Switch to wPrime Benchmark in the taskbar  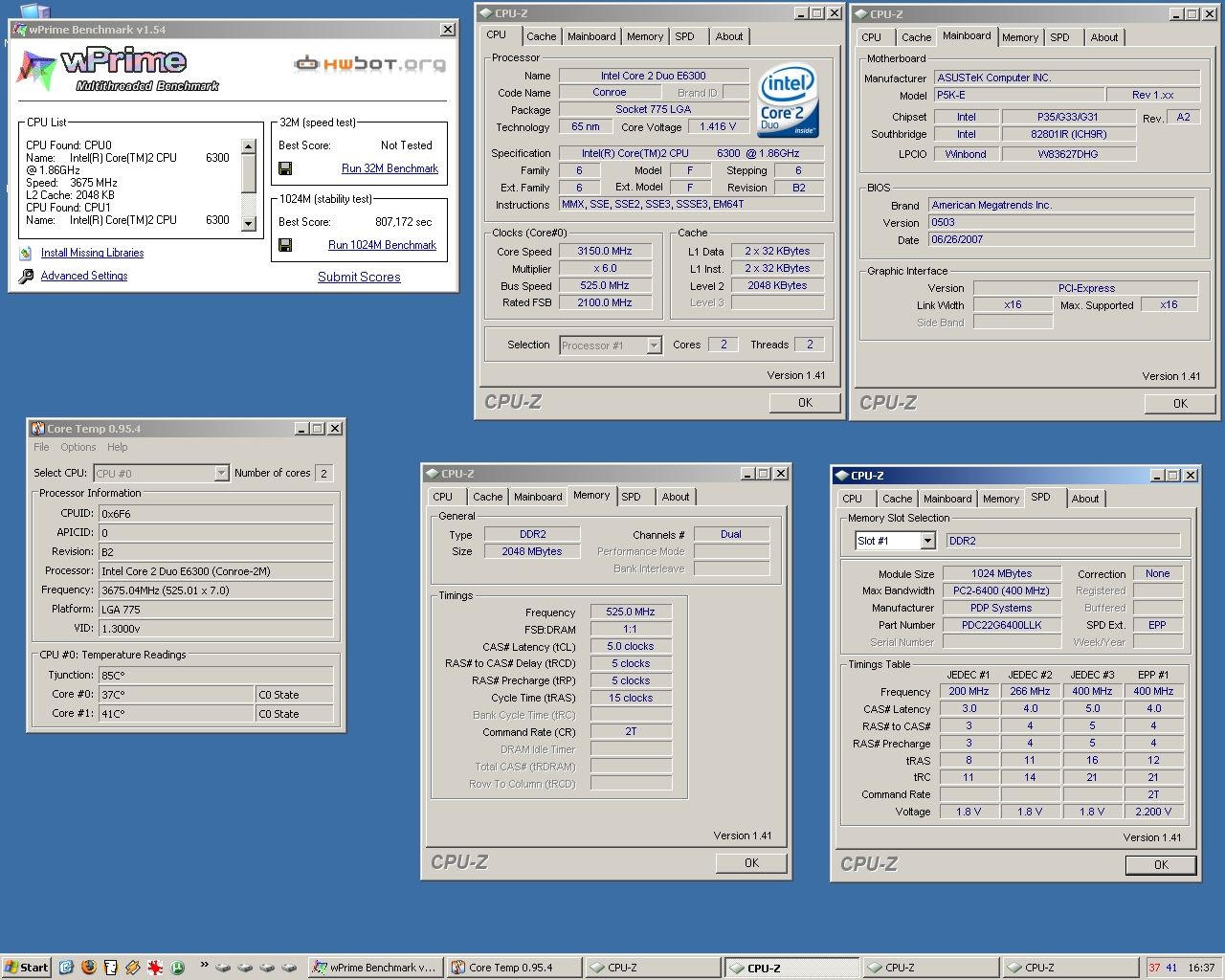375,968
